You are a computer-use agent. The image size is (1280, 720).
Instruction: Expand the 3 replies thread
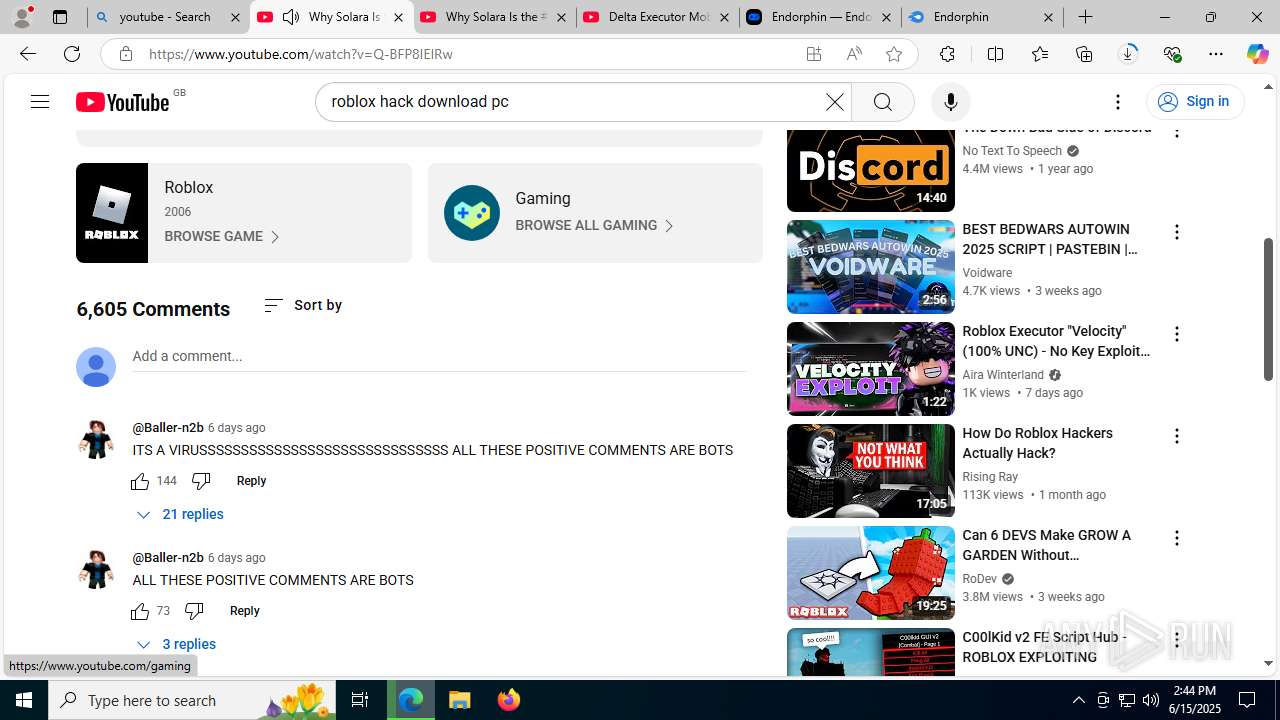pos(176,644)
